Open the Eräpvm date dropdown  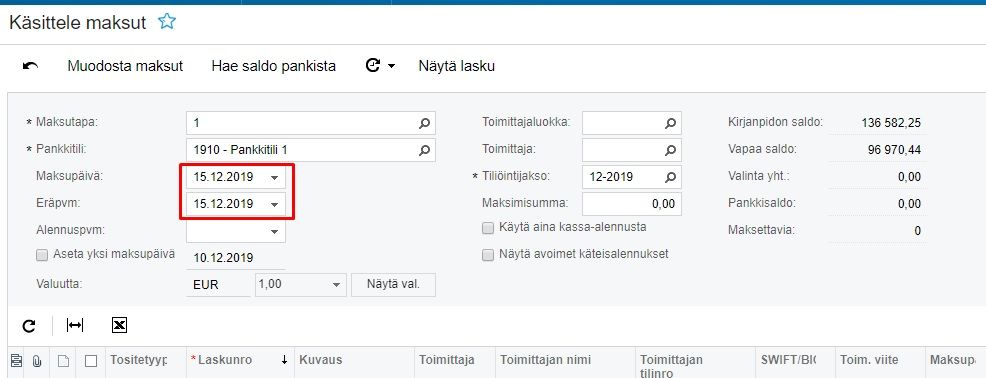coord(274,204)
